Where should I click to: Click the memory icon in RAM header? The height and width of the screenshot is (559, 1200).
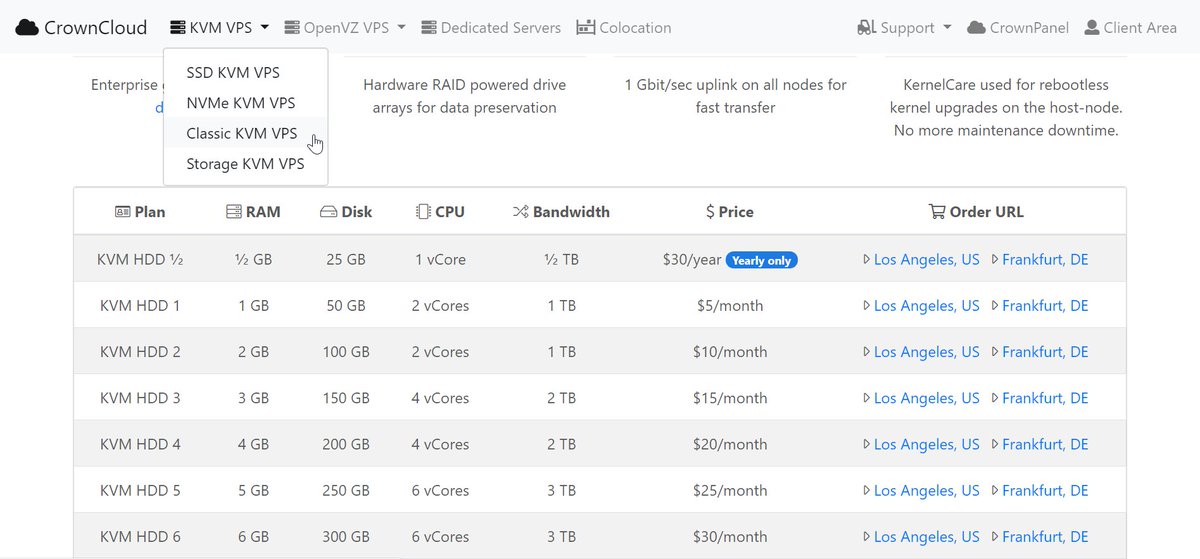tap(234, 212)
